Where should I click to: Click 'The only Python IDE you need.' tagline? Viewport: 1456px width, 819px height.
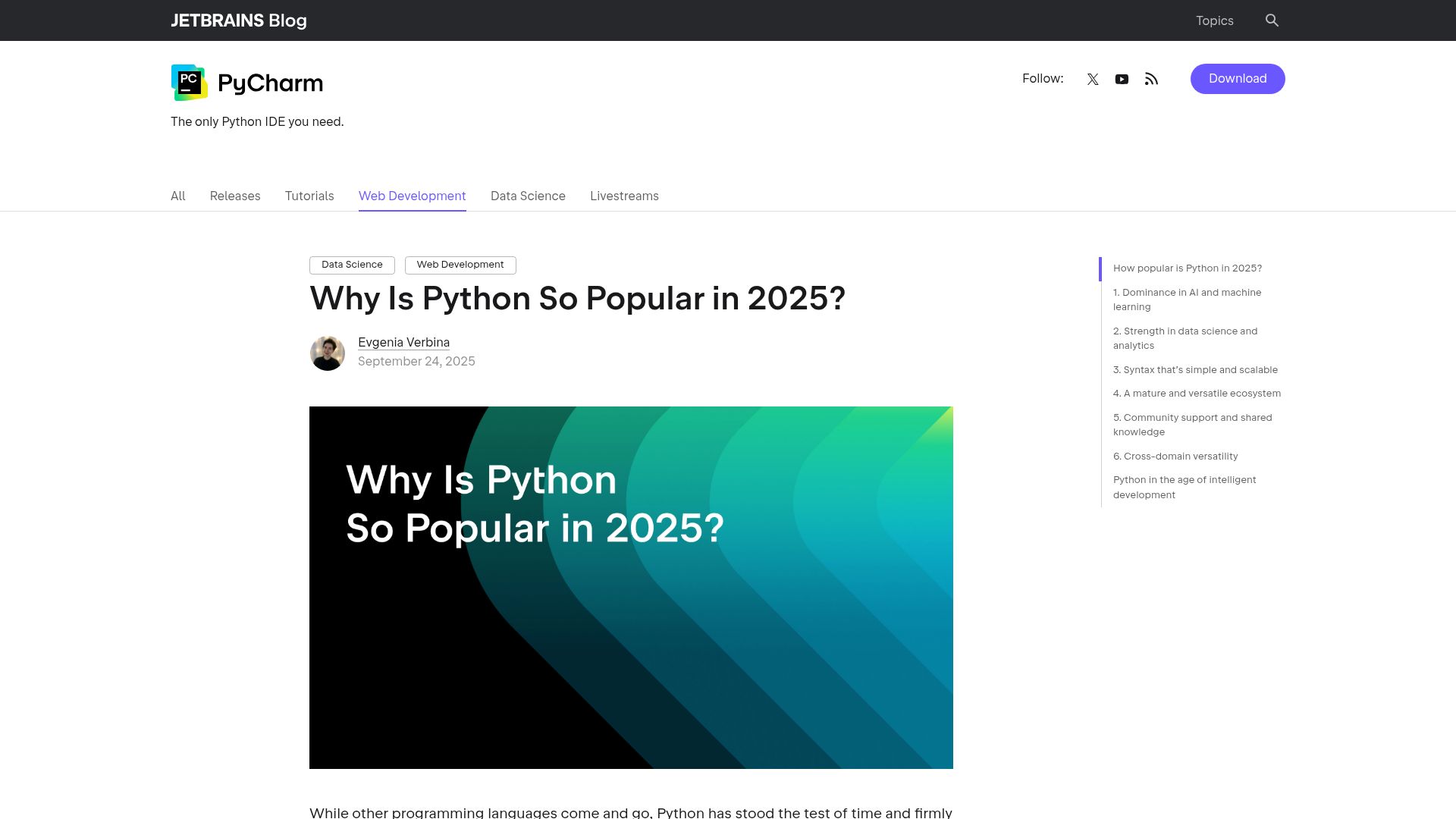257,122
